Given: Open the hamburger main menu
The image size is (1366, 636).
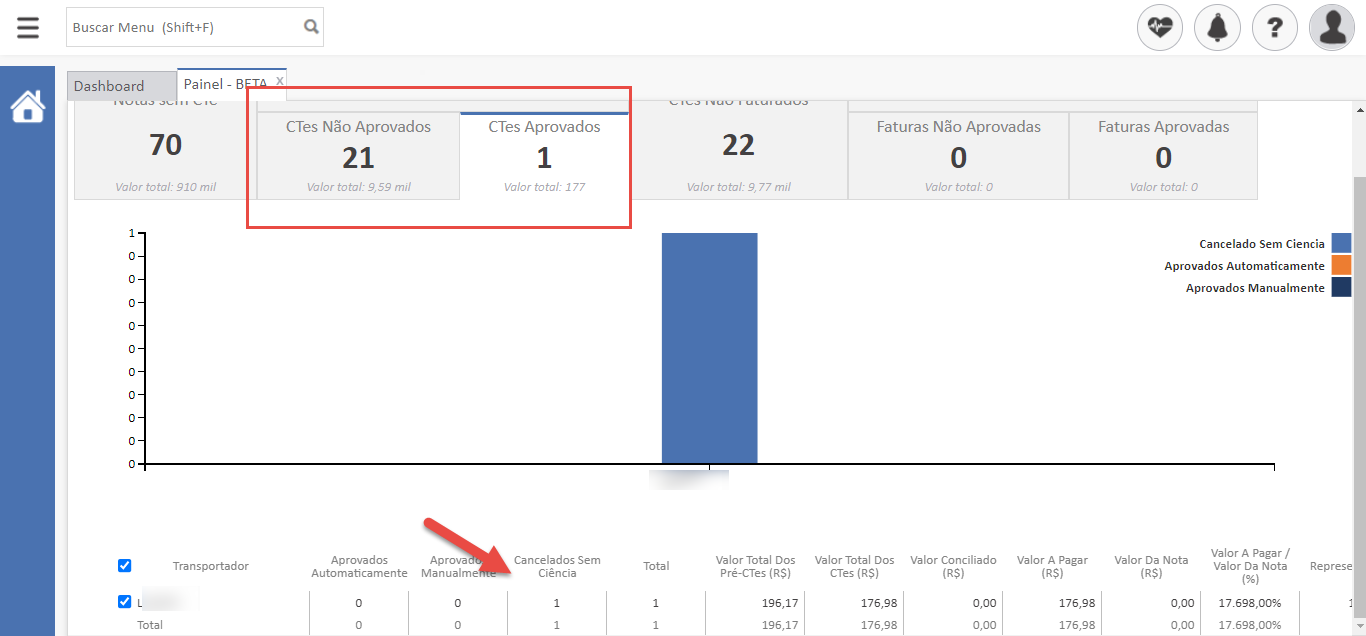Looking at the screenshot, I should [28, 27].
